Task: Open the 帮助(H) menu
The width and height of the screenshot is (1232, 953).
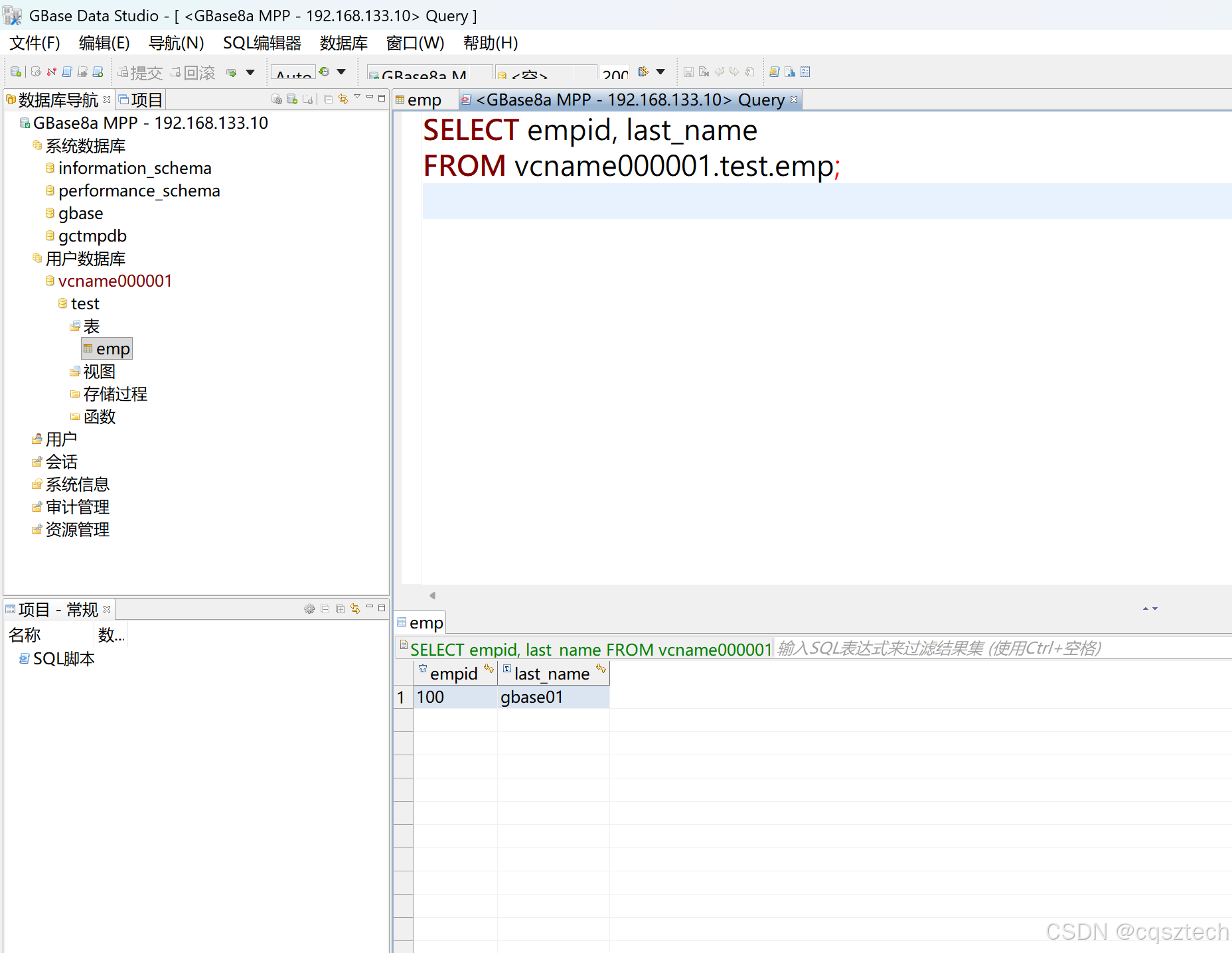Action: (x=491, y=43)
